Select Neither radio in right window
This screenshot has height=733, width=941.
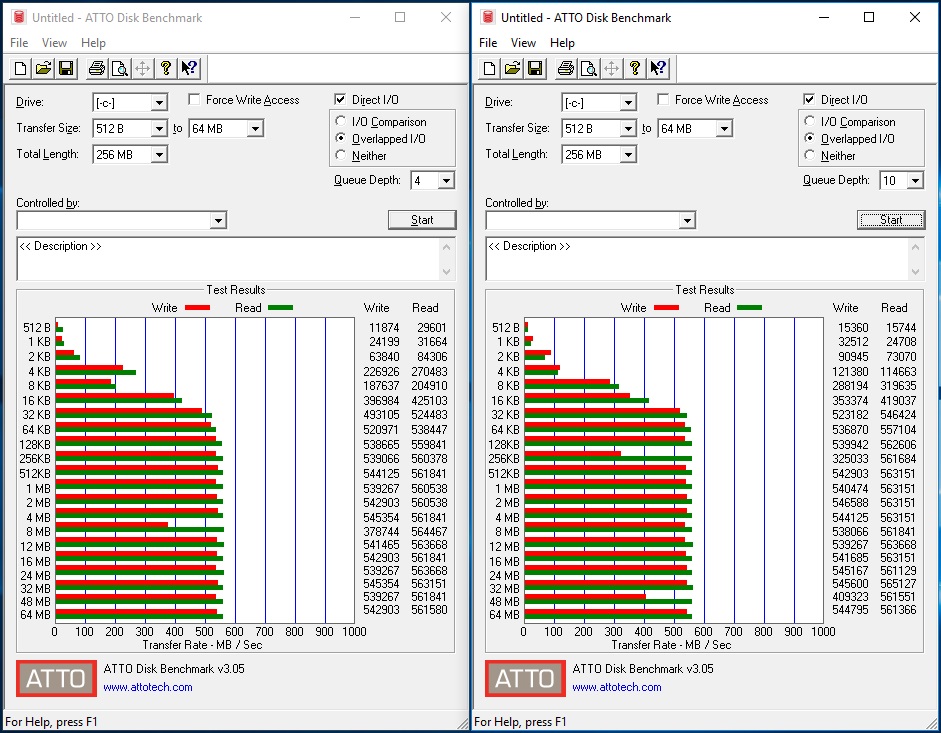pos(809,155)
